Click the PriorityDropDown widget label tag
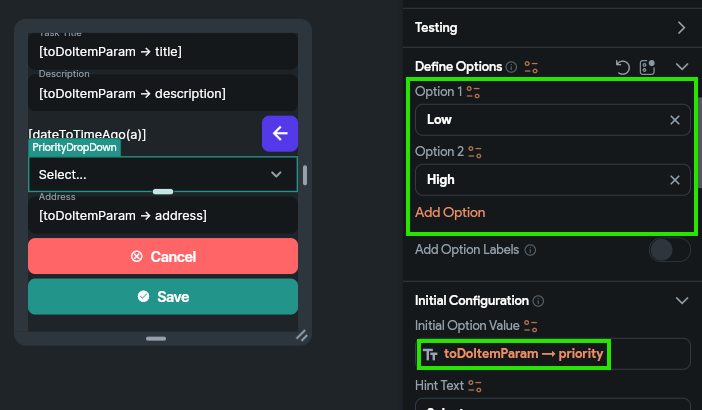 (x=74, y=148)
